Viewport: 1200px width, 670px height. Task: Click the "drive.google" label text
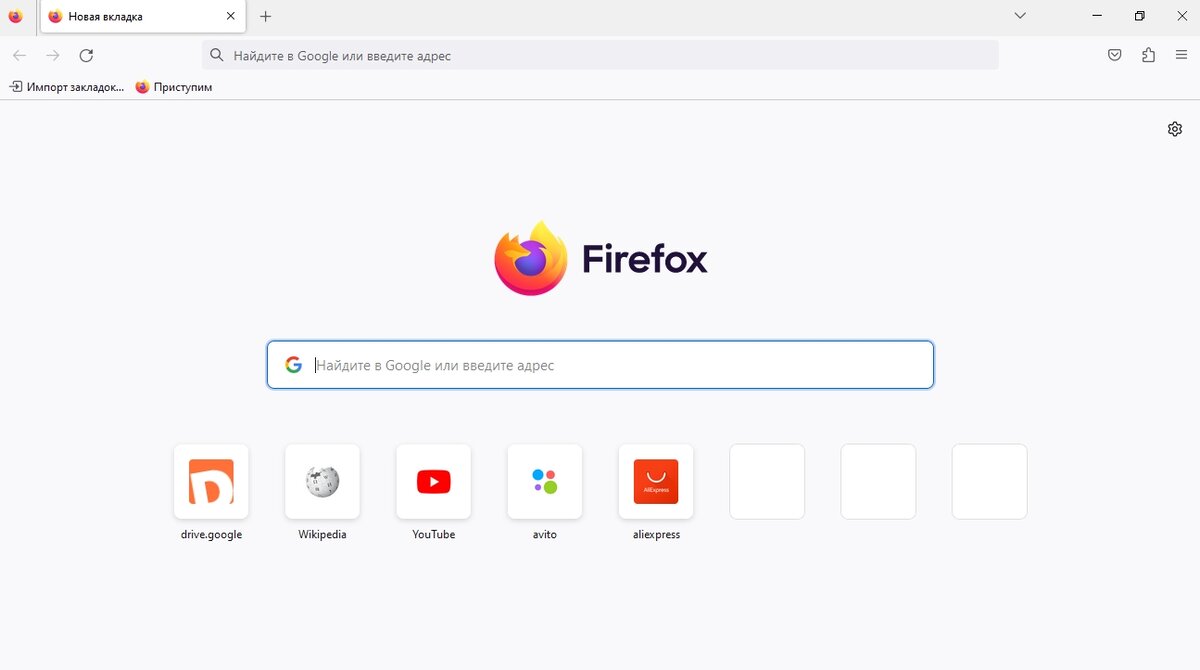point(211,535)
